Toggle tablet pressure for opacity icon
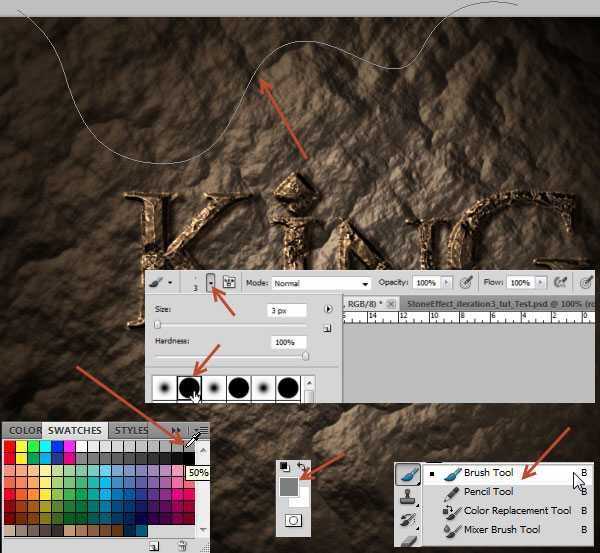The height and width of the screenshot is (553, 600). [x=465, y=283]
